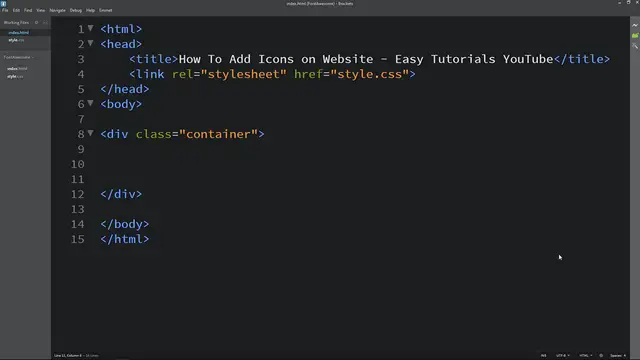Image resolution: width=640 pixels, height=360 pixels.
Task: Click the third right-toolbar tool icon
Action: pyautogui.click(x=635, y=46)
